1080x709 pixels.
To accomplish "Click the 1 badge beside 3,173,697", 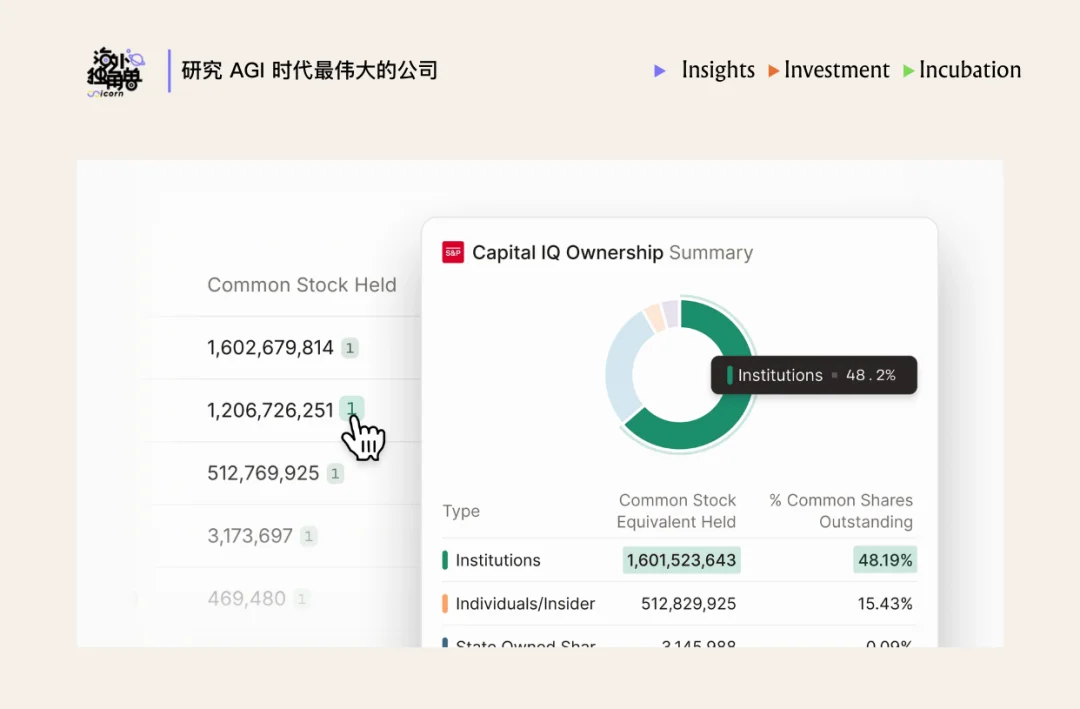I will pos(310,535).
